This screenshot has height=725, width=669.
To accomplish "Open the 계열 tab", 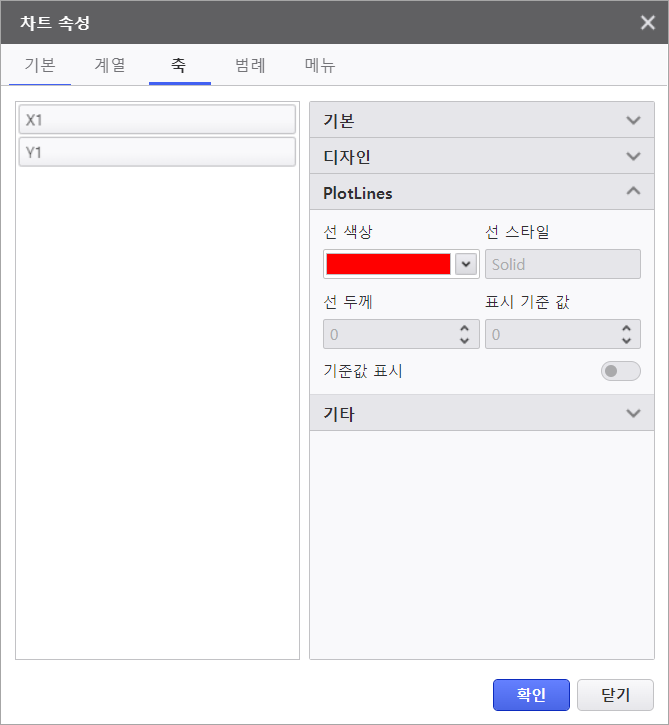I will 110,66.
